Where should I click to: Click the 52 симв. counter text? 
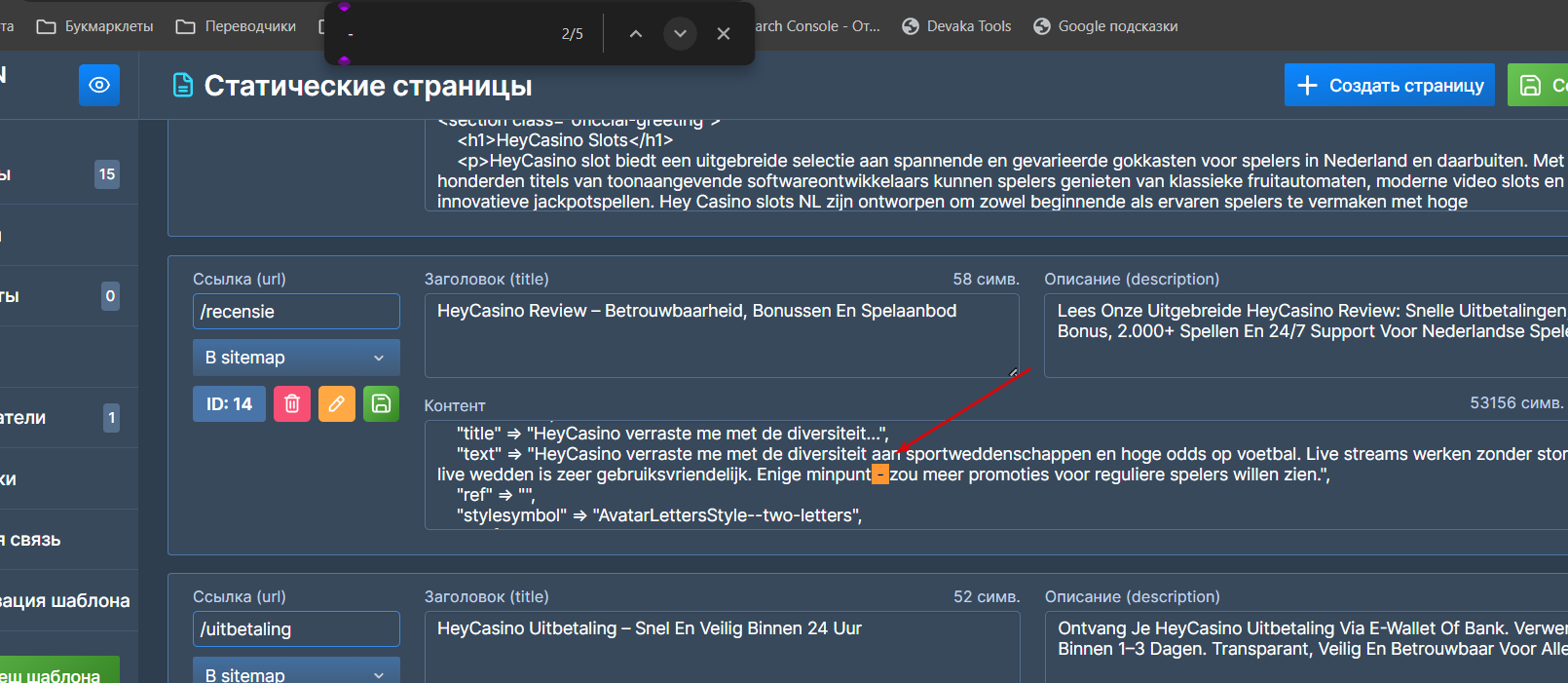tap(986, 596)
